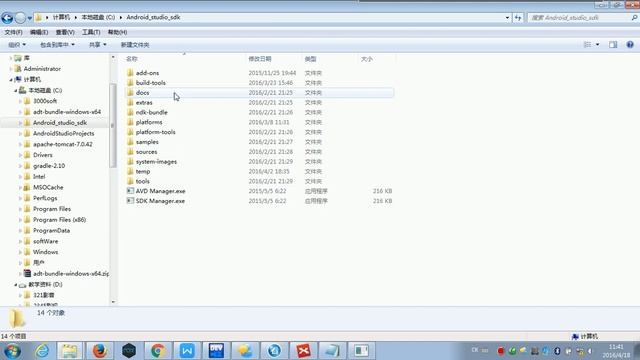
Task: Click the red circle tray icon
Action: pos(501,351)
